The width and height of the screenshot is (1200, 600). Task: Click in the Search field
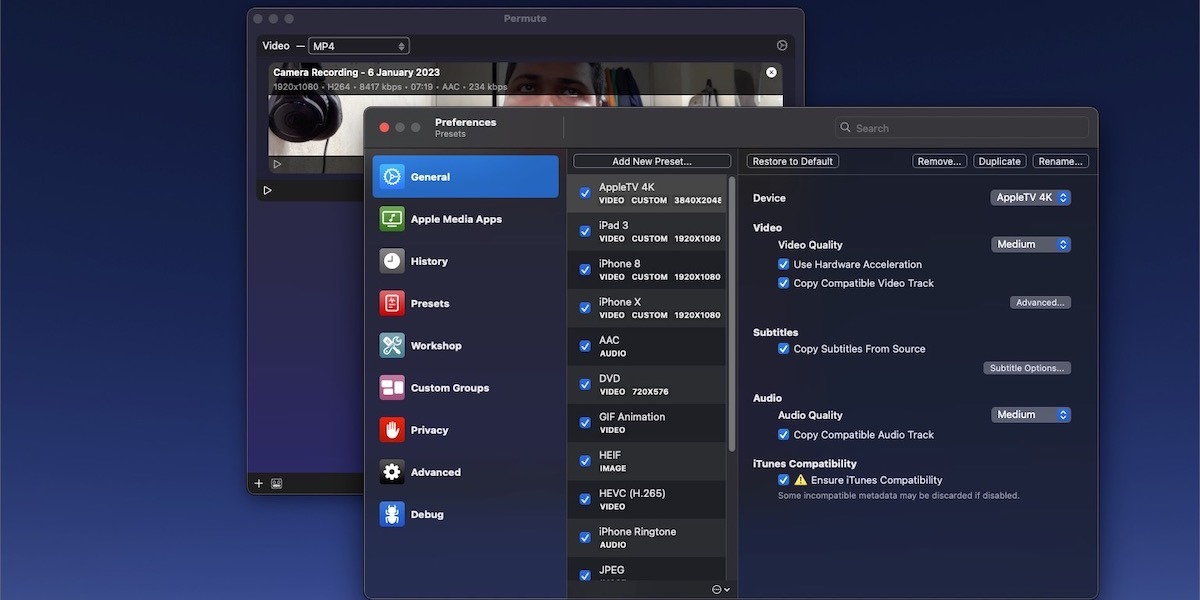click(960, 127)
